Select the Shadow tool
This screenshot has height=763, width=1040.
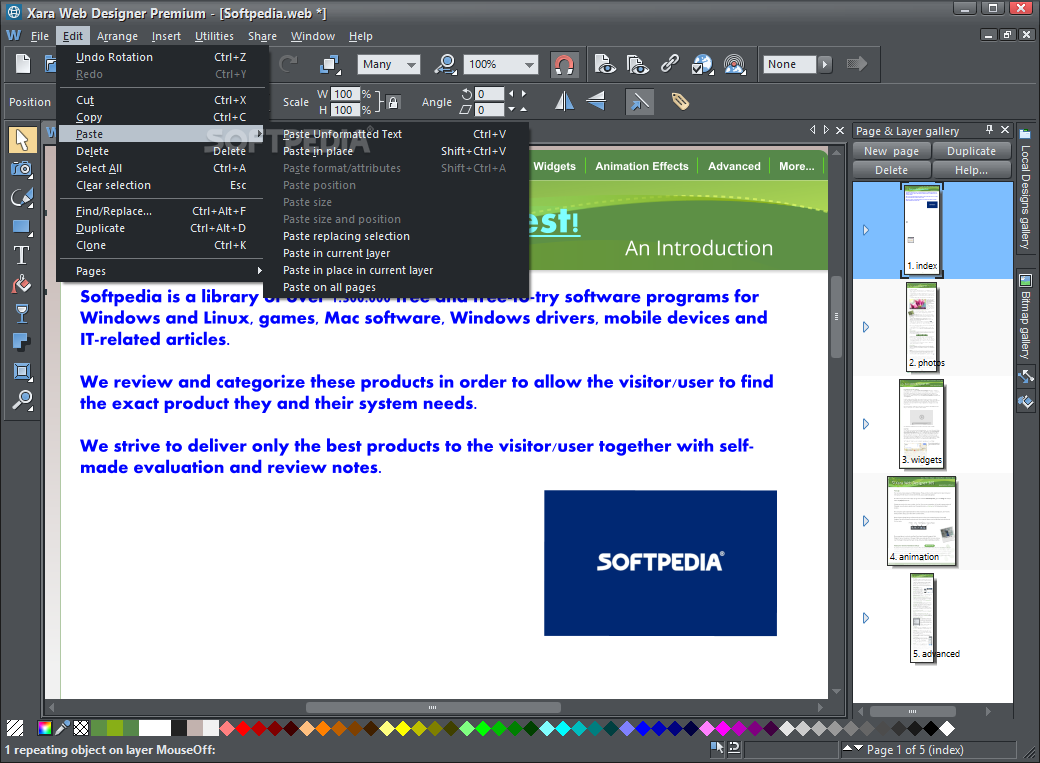(22, 342)
